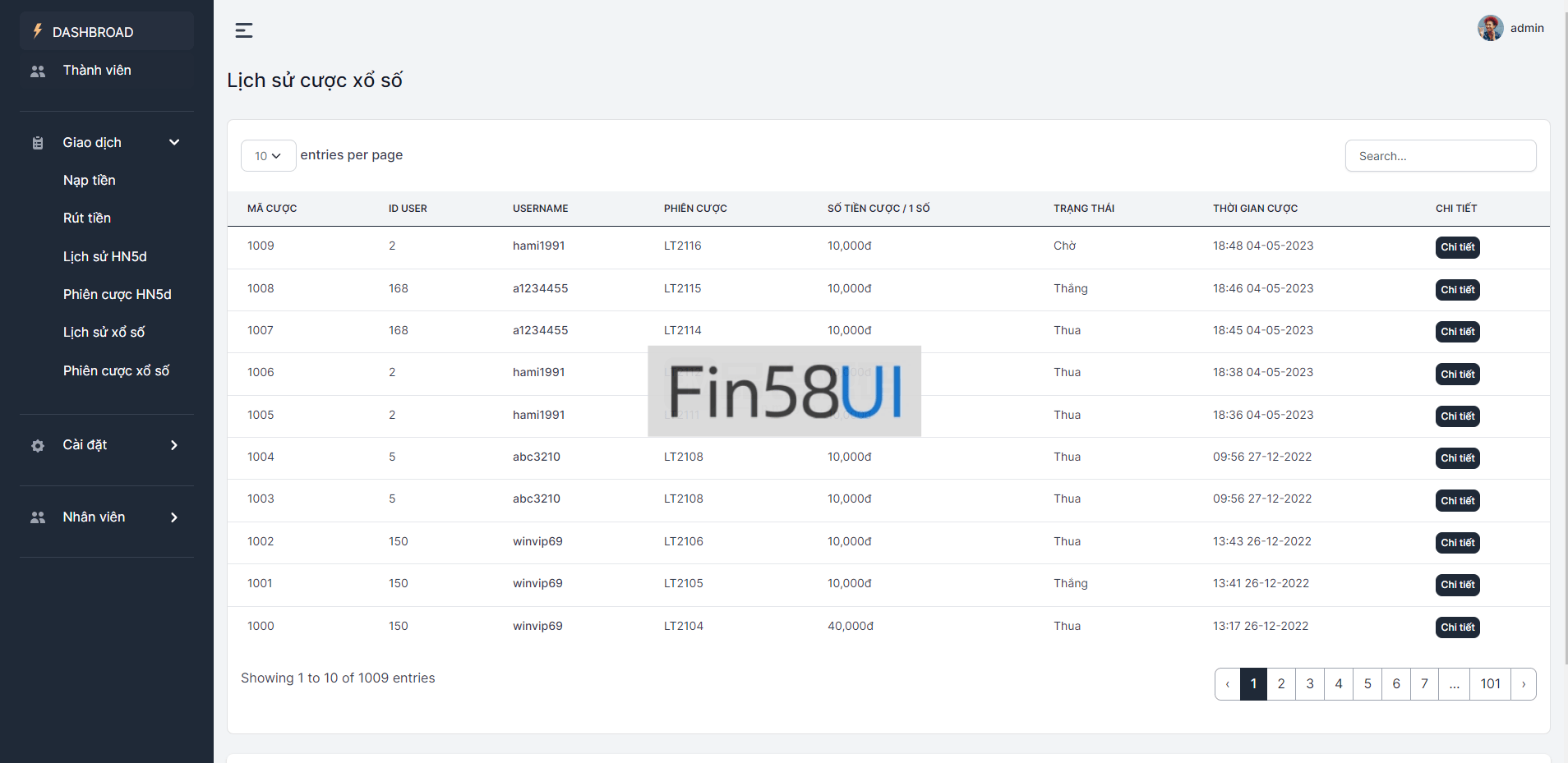Image resolution: width=1568 pixels, height=763 pixels.
Task: Click the Nhân viên people icon
Action: tap(38, 517)
